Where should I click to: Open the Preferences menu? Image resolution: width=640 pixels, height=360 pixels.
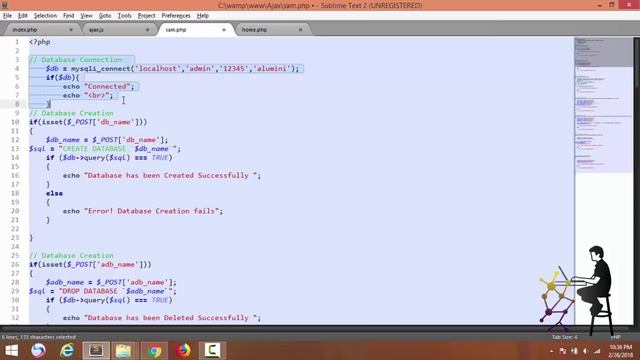(x=176, y=16)
